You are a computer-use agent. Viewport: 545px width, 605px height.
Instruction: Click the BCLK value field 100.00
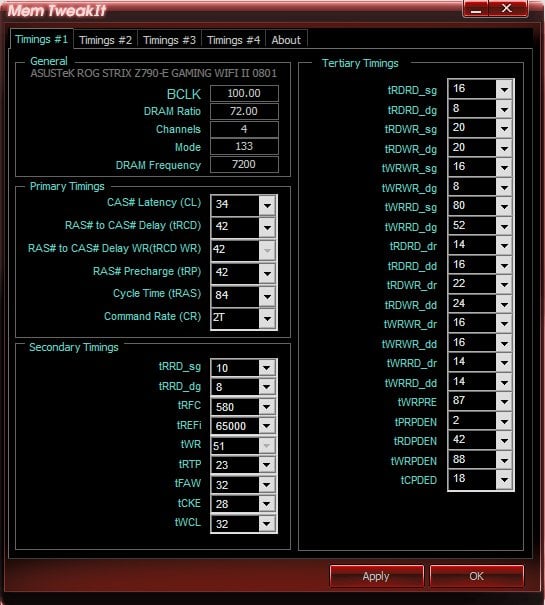click(244, 93)
